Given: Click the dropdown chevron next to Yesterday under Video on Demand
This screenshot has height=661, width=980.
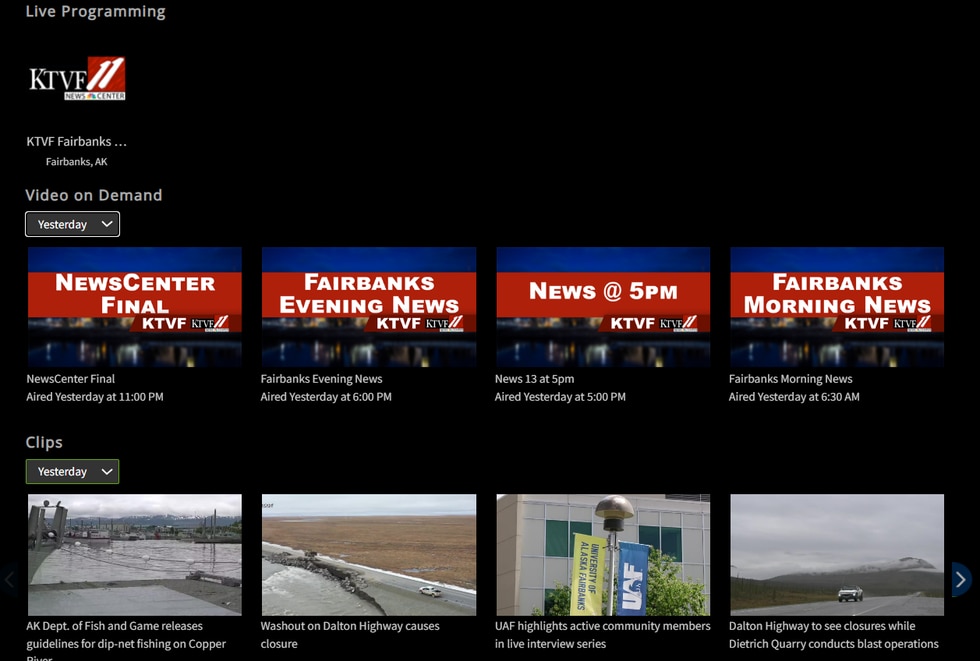Looking at the screenshot, I should 104,224.
